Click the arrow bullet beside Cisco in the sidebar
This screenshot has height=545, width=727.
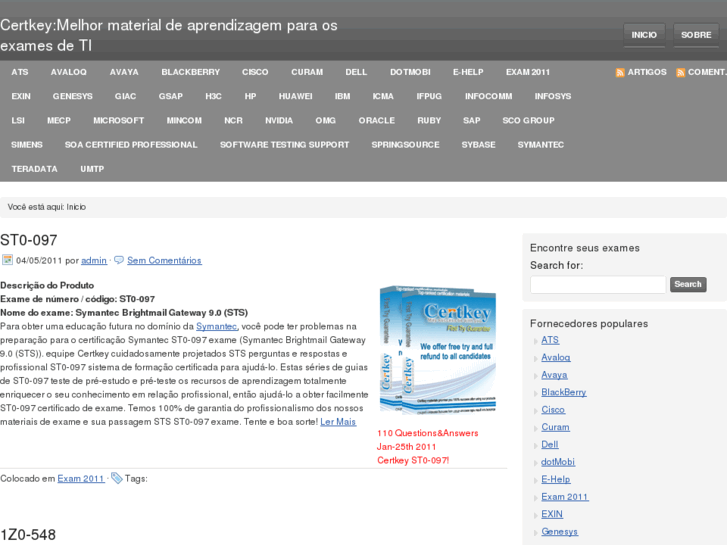click(x=536, y=411)
